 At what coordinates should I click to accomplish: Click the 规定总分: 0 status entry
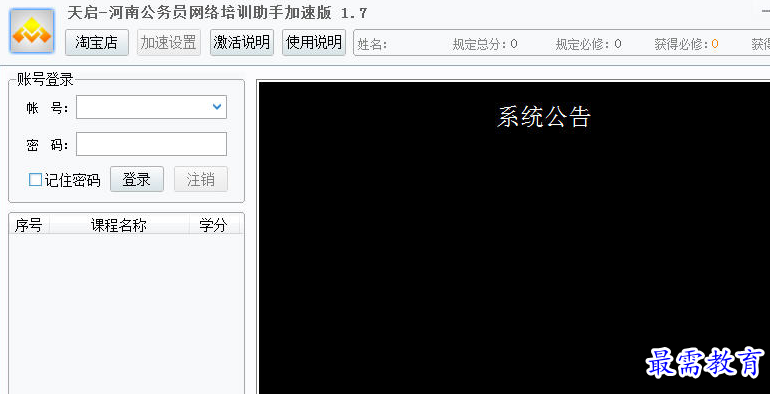[x=485, y=44]
